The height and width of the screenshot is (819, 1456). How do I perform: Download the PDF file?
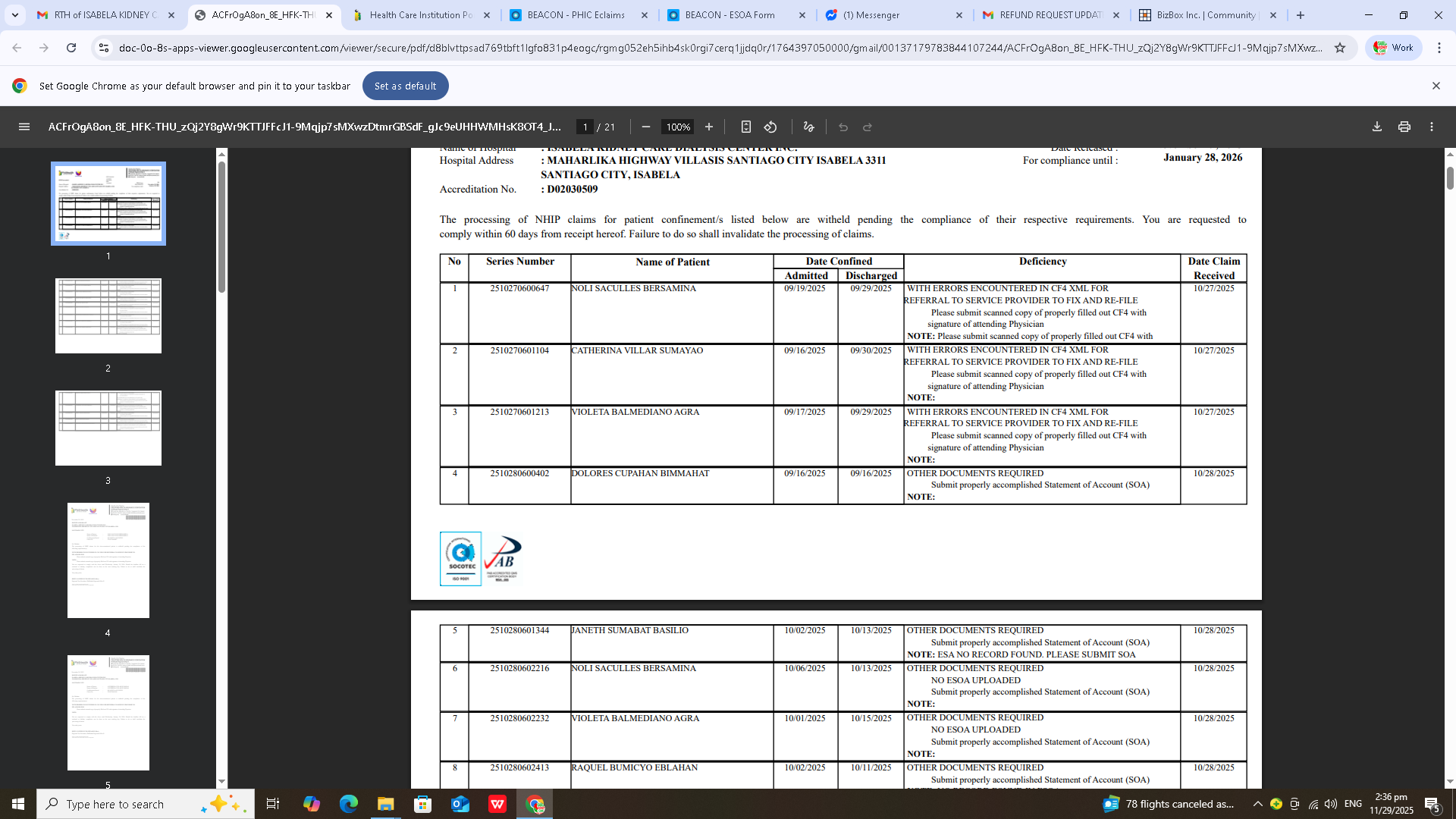(1377, 127)
